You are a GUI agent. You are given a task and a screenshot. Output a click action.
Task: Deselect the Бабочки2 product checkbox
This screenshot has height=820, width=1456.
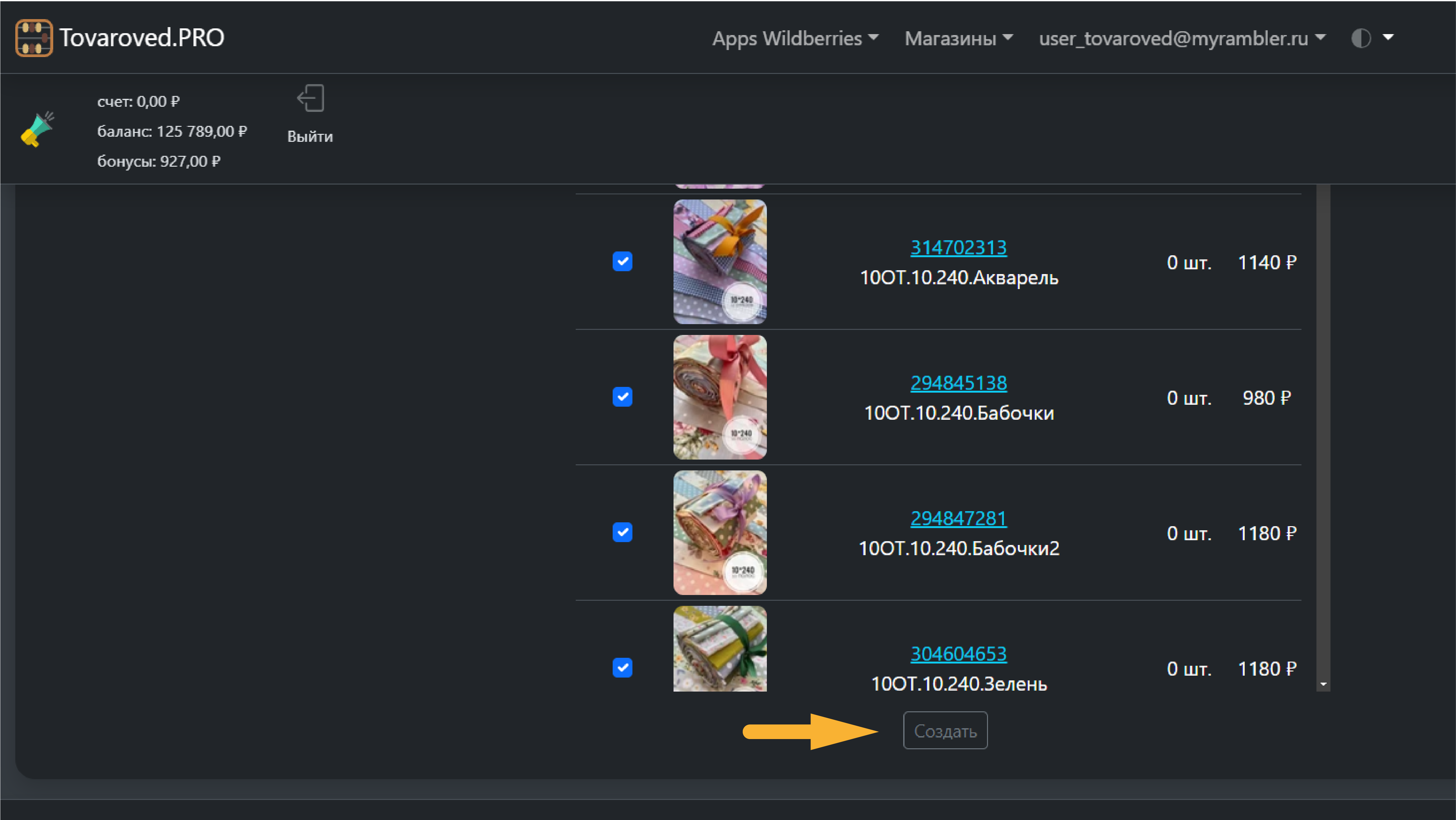tap(622, 532)
